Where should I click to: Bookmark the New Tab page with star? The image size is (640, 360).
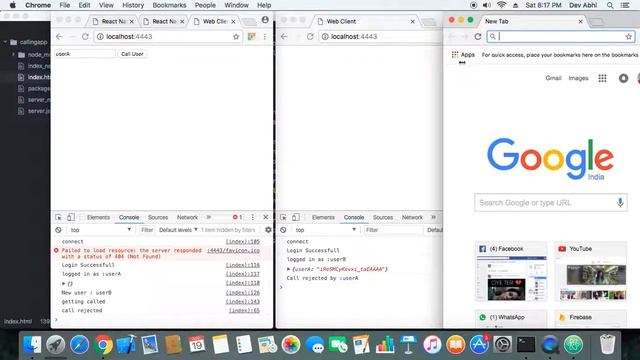pyautogui.click(x=629, y=36)
